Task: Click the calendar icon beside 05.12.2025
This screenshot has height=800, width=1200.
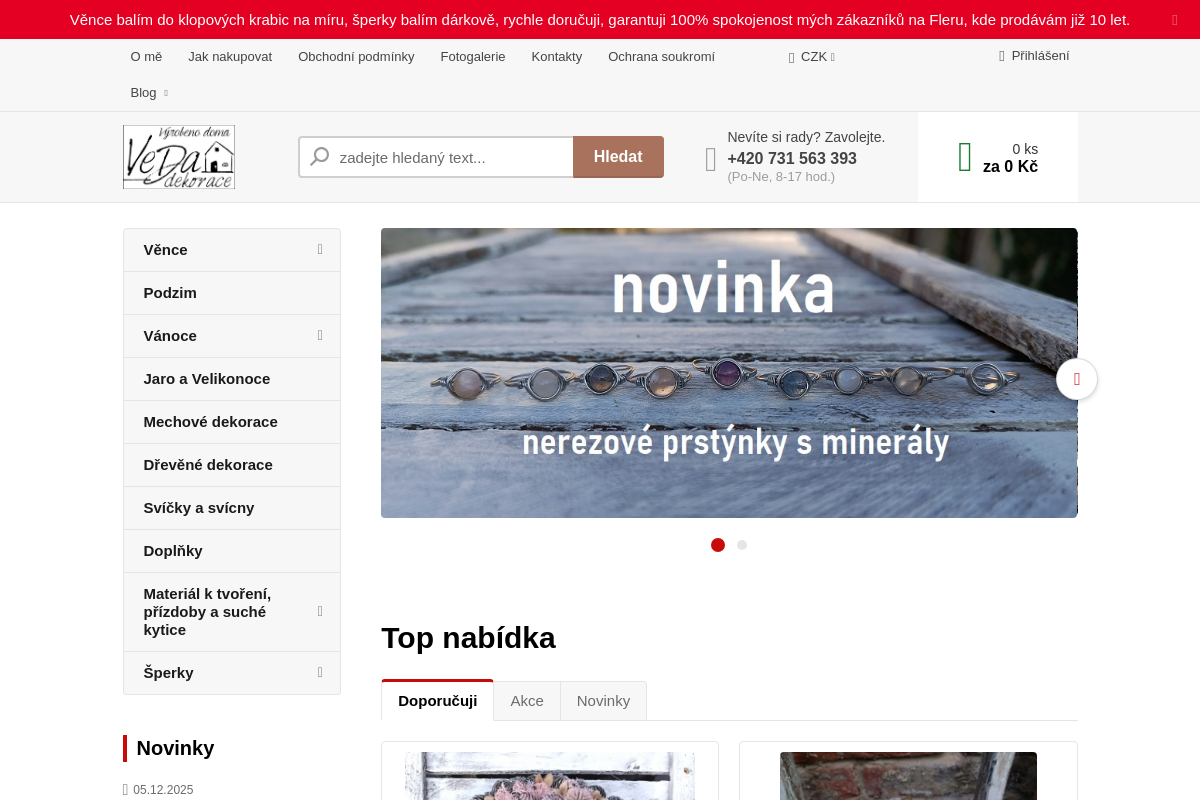Action: pos(124,789)
